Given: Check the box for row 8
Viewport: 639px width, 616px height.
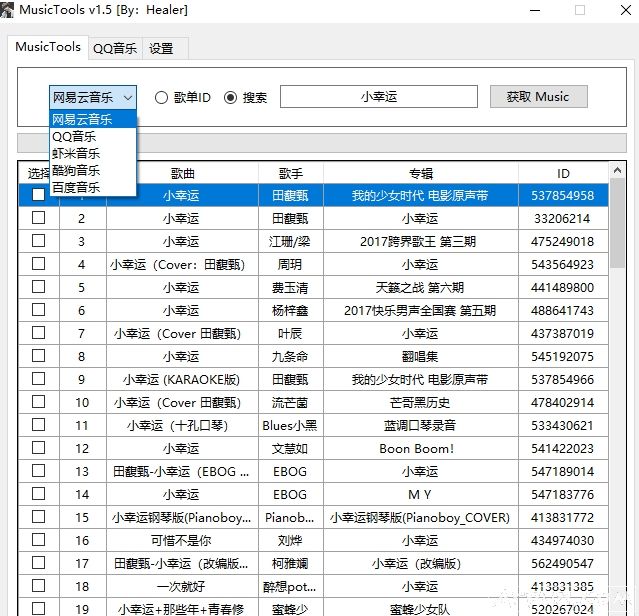Looking at the screenshot, I should [x=38, y=356].
